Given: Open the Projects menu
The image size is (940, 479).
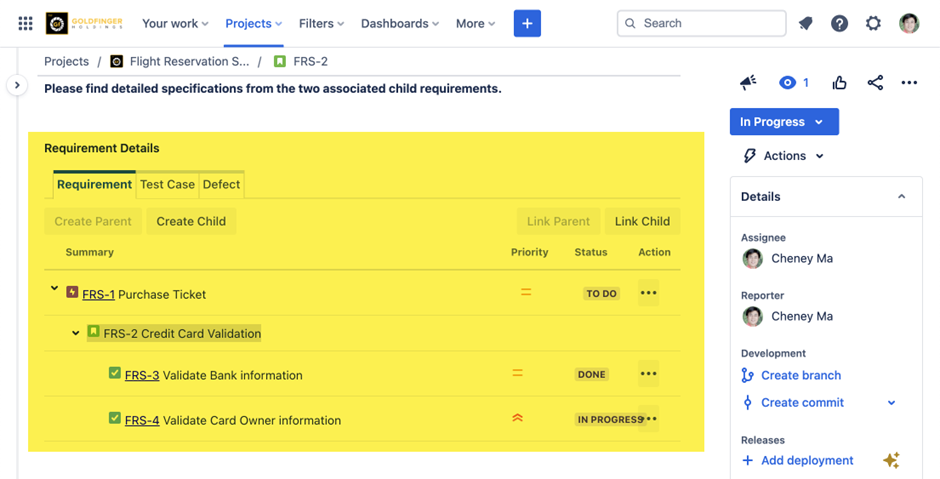Looking at the screenshot, I should (253, 23).
